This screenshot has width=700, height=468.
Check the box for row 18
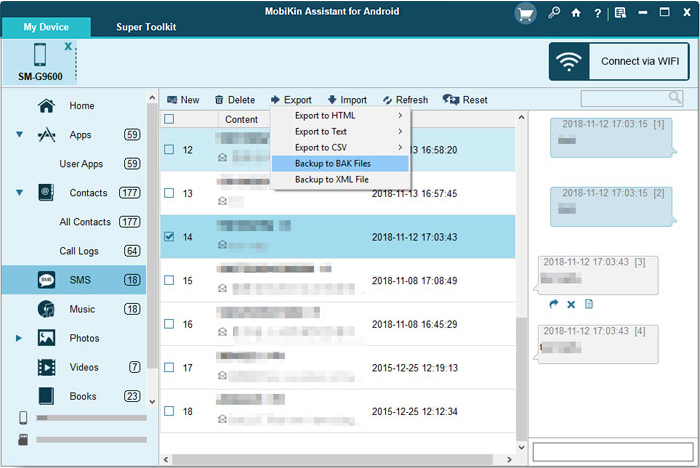[x=169, y=411]
